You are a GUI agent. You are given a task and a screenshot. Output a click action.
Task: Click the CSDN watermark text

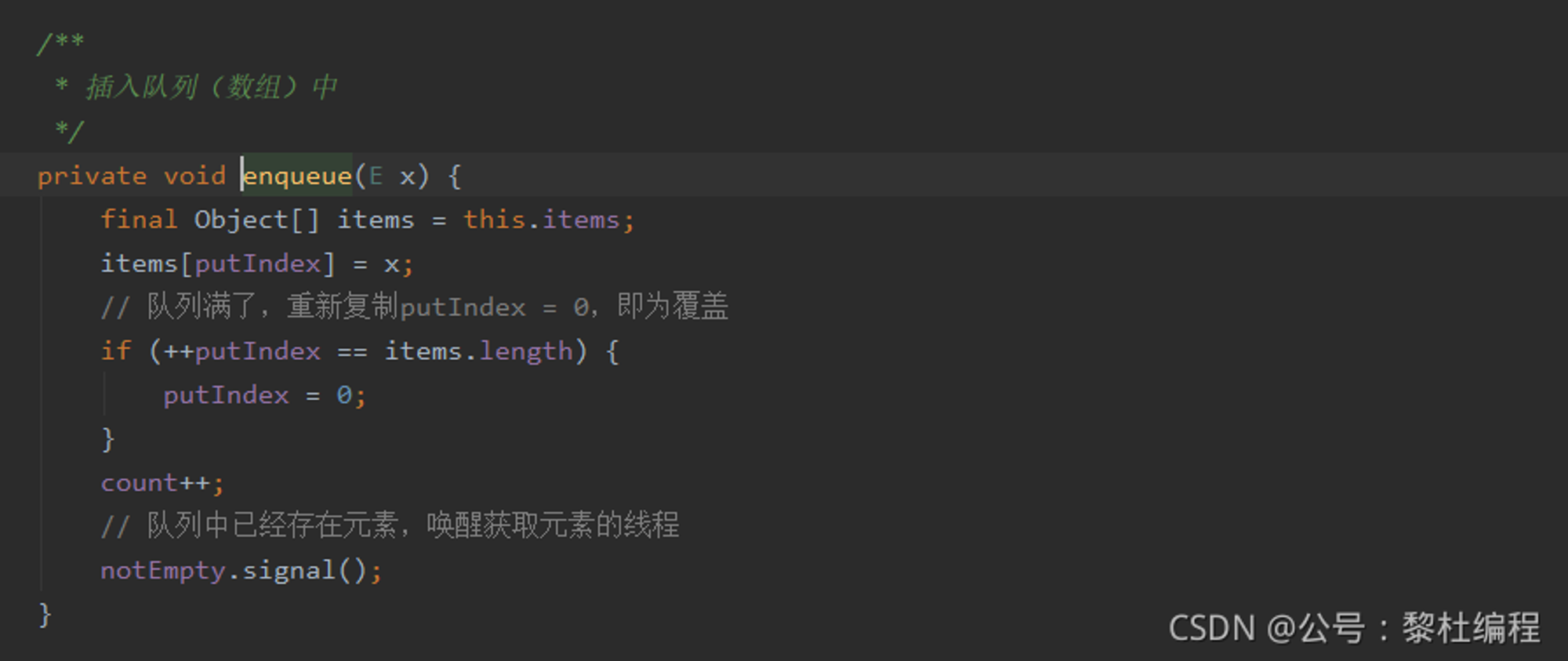pos(1354,628)
